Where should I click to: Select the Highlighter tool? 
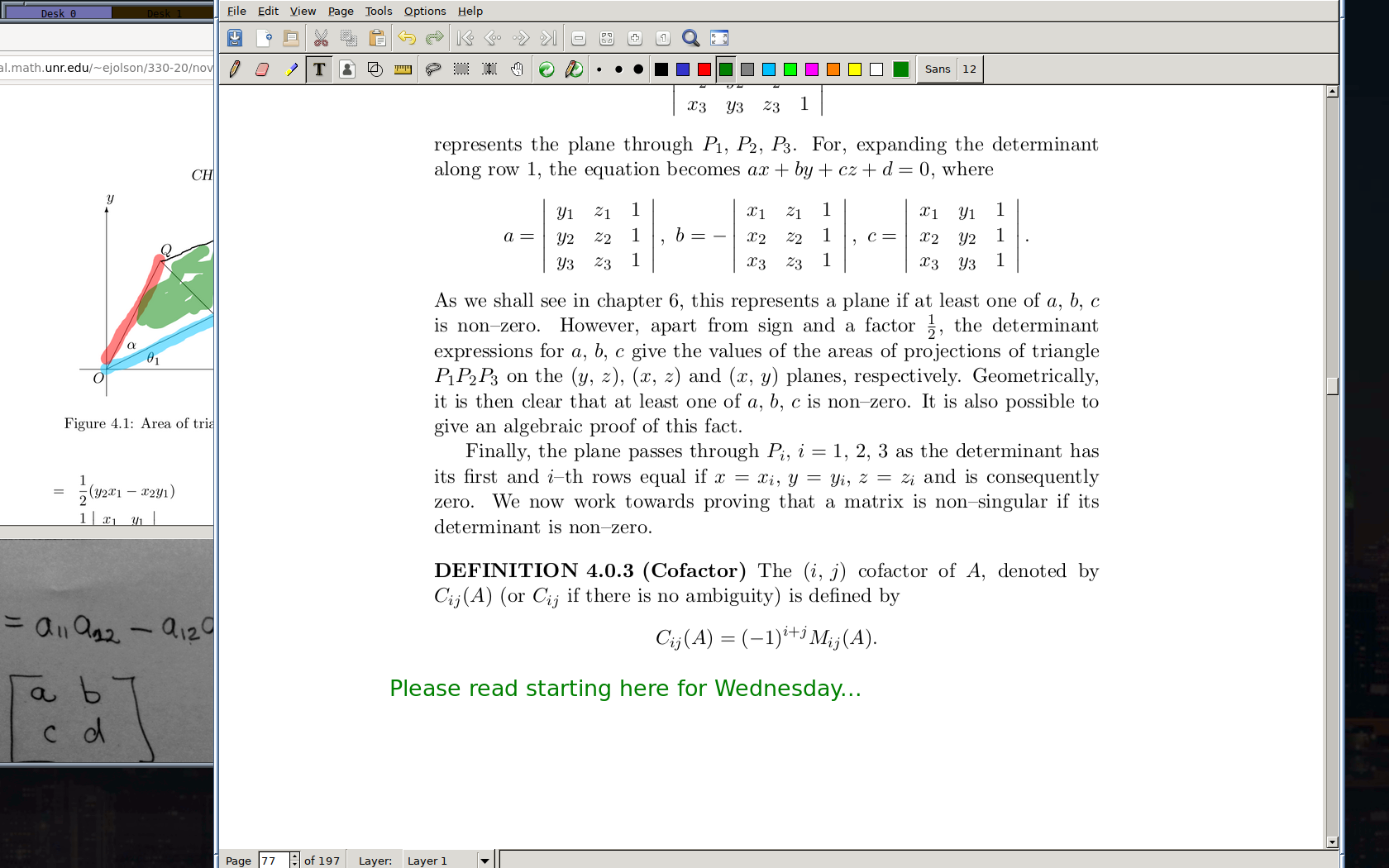coord(290,69)
